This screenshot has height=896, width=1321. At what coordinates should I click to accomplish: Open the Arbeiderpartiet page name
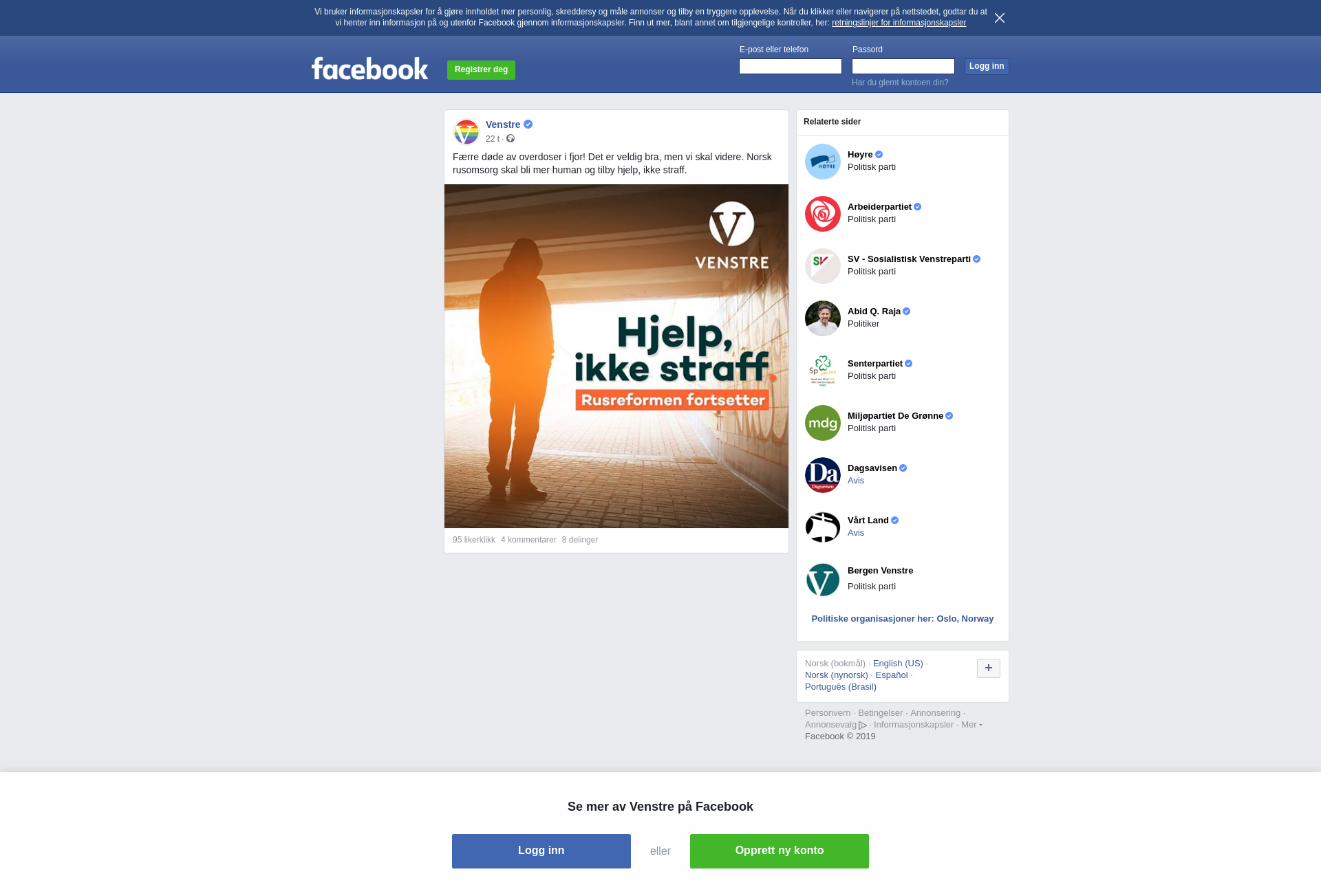[879, 207]
